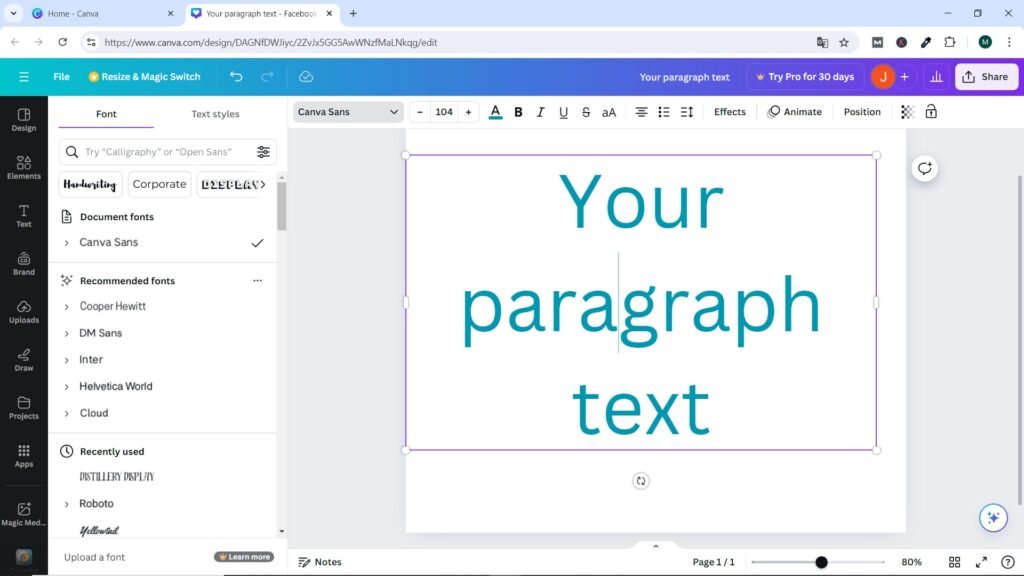Open the Uploads sidebar panel
1024x576 pixels.
pos(24,311)
